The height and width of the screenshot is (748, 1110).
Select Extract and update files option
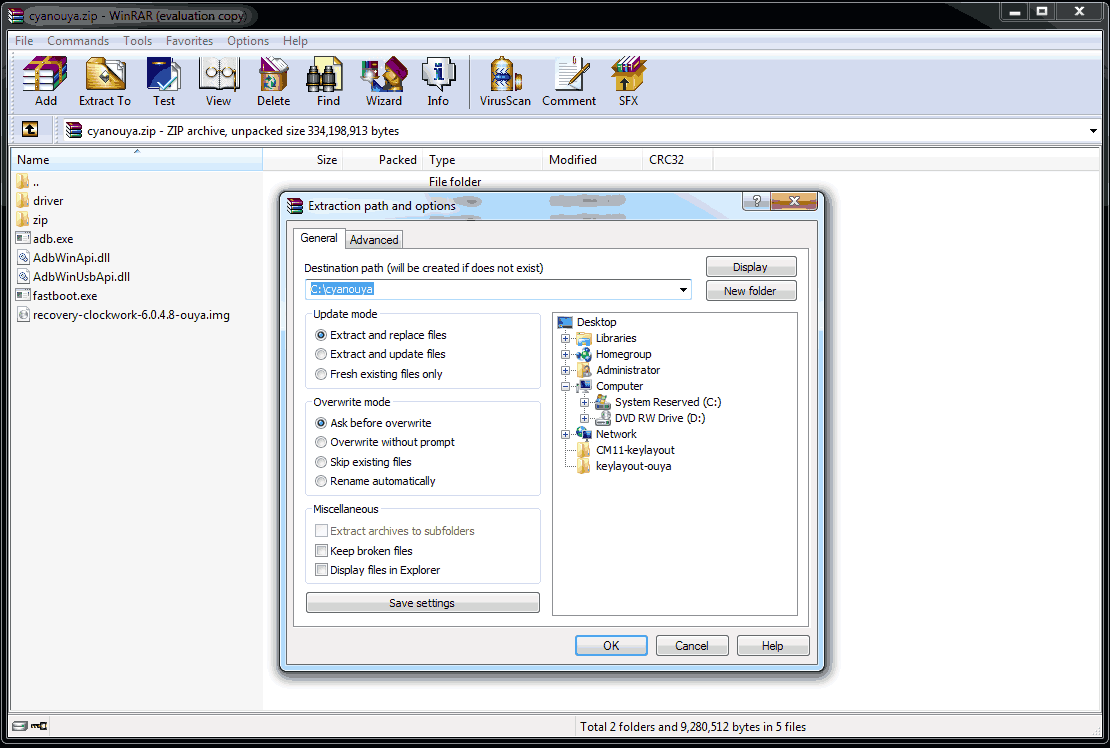(321, 354)
